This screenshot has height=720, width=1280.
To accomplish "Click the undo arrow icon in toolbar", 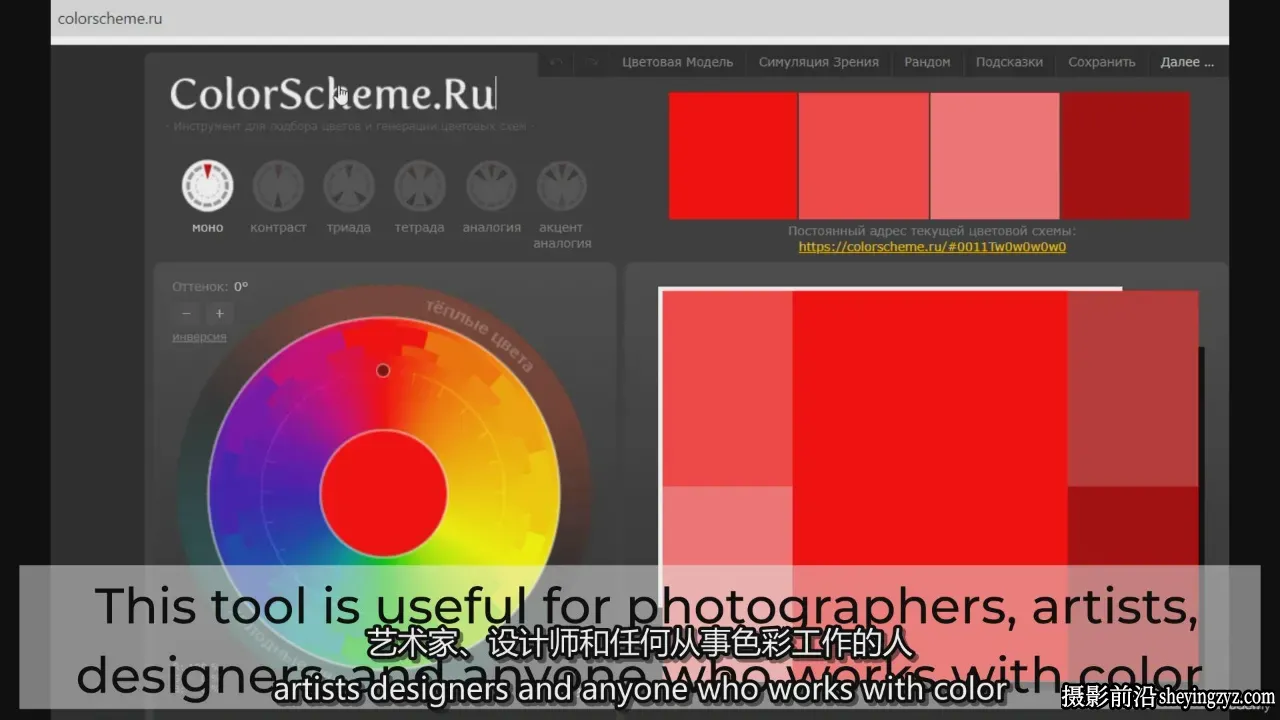I will [557, 62].
